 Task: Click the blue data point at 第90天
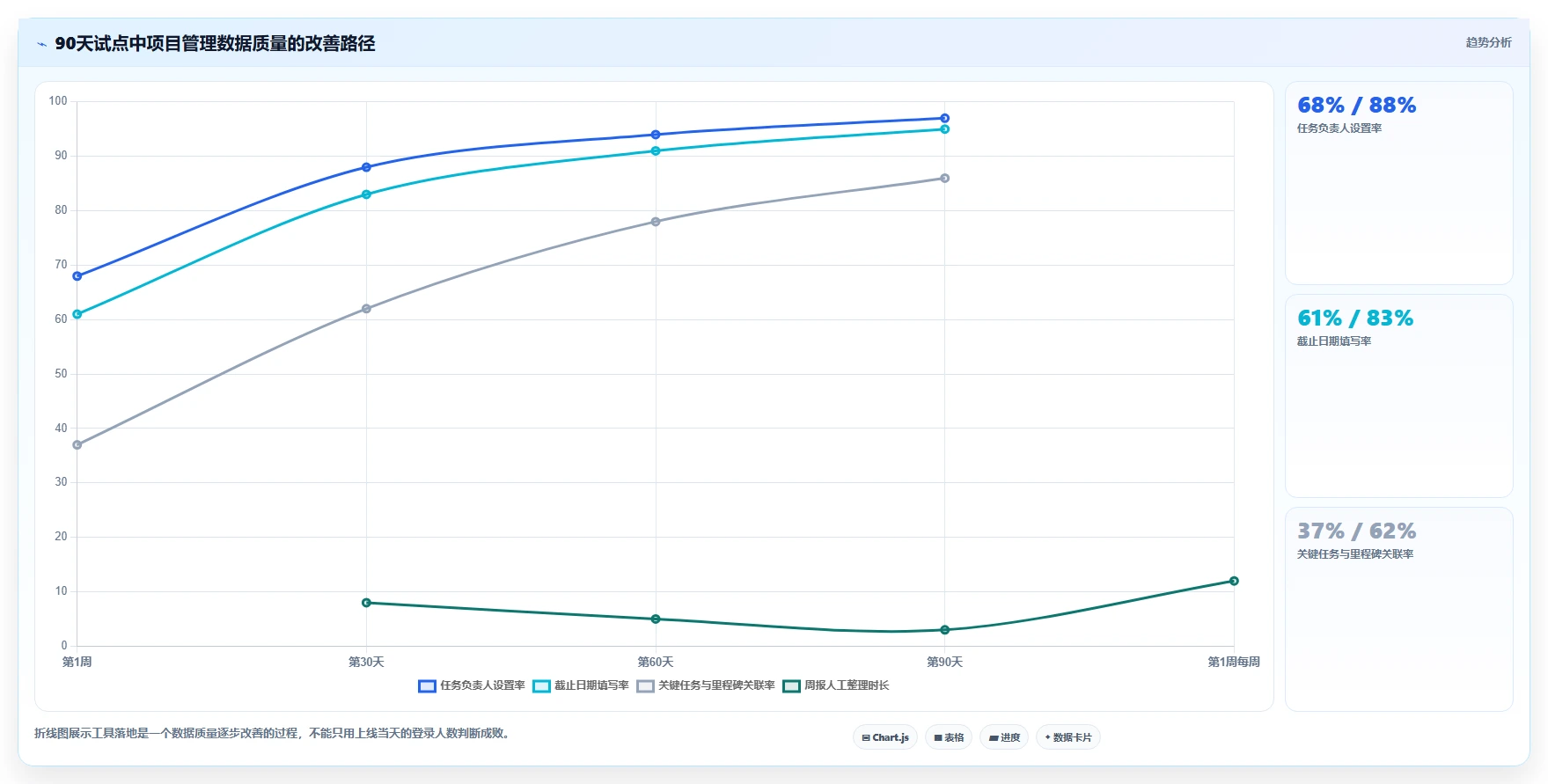pos(944,118)
